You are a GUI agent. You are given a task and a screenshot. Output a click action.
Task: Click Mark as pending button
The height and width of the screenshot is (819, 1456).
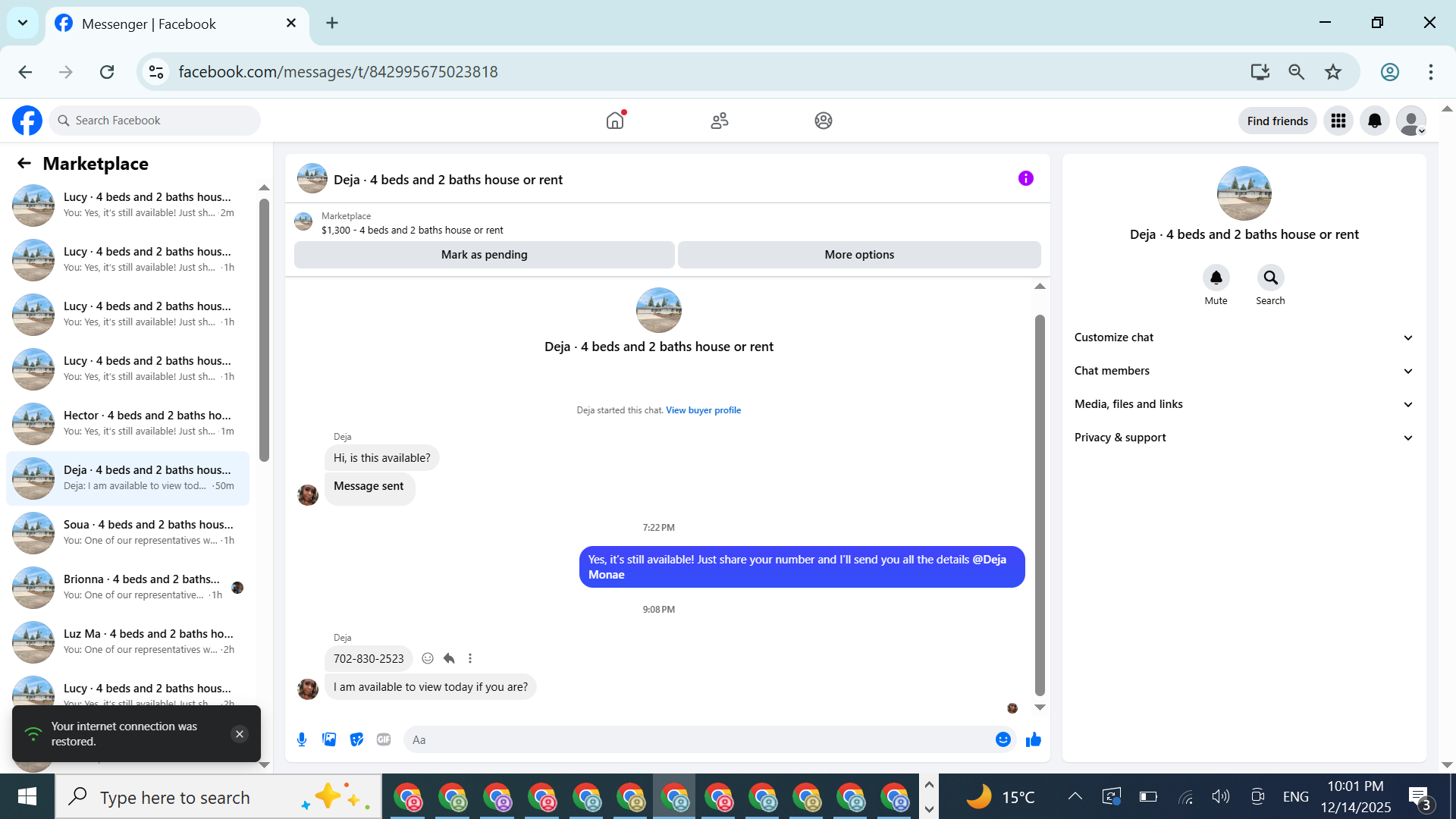click(x=484, y=255)
